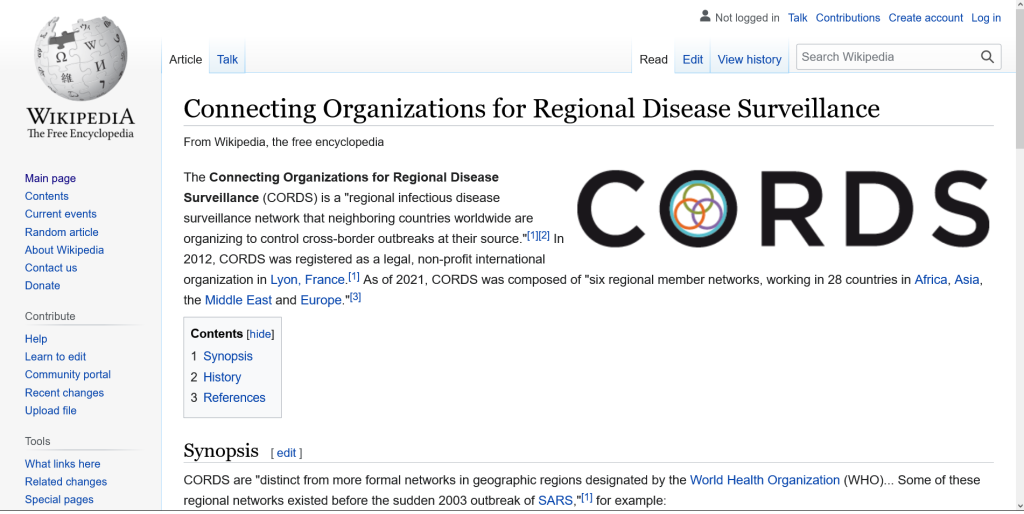1024x514 pixels.
Task: View Recent changes
Action: pyautogui.click(x=64, y=393)
